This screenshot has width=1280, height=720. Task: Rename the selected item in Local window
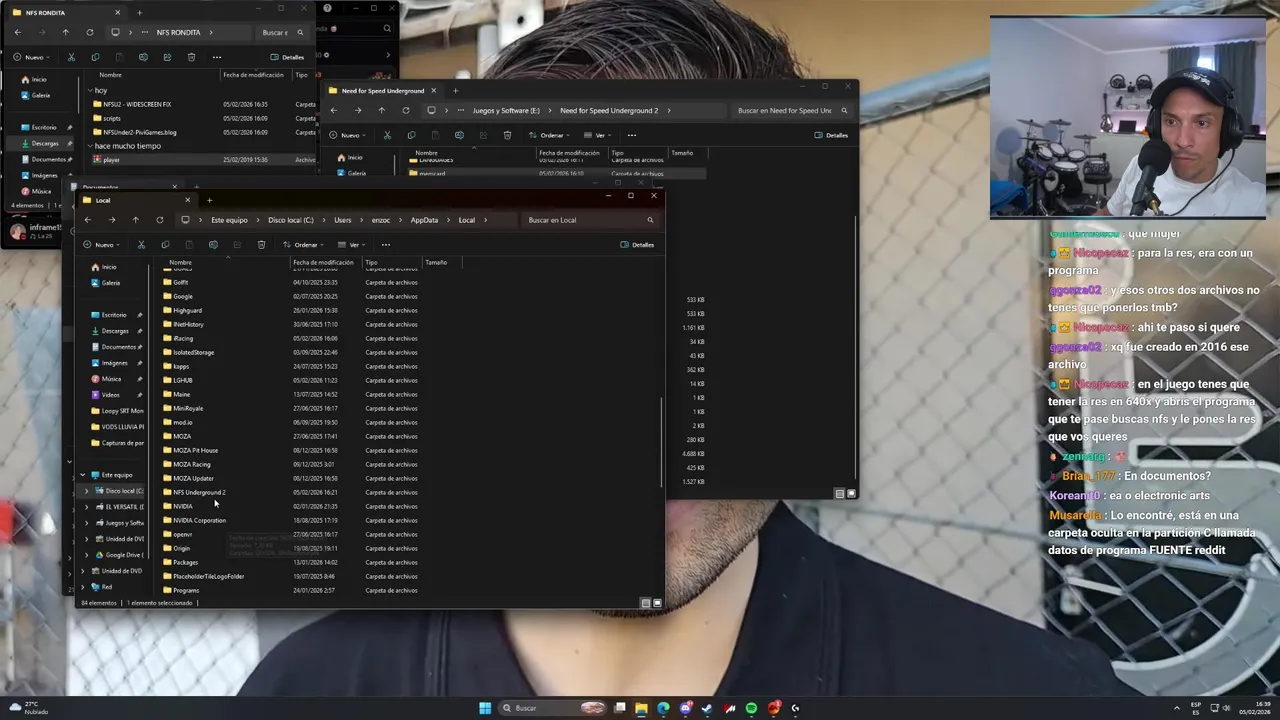pos(213,245)
